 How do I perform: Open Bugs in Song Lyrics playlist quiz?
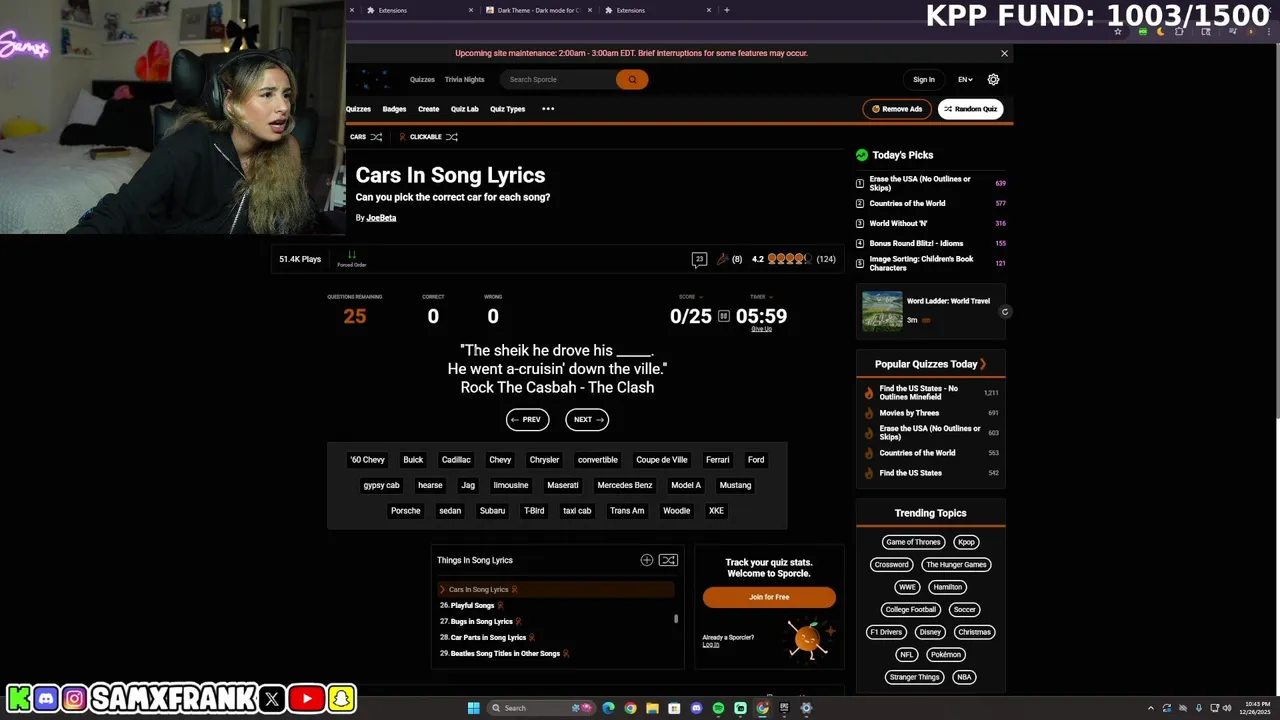[481, 622]
